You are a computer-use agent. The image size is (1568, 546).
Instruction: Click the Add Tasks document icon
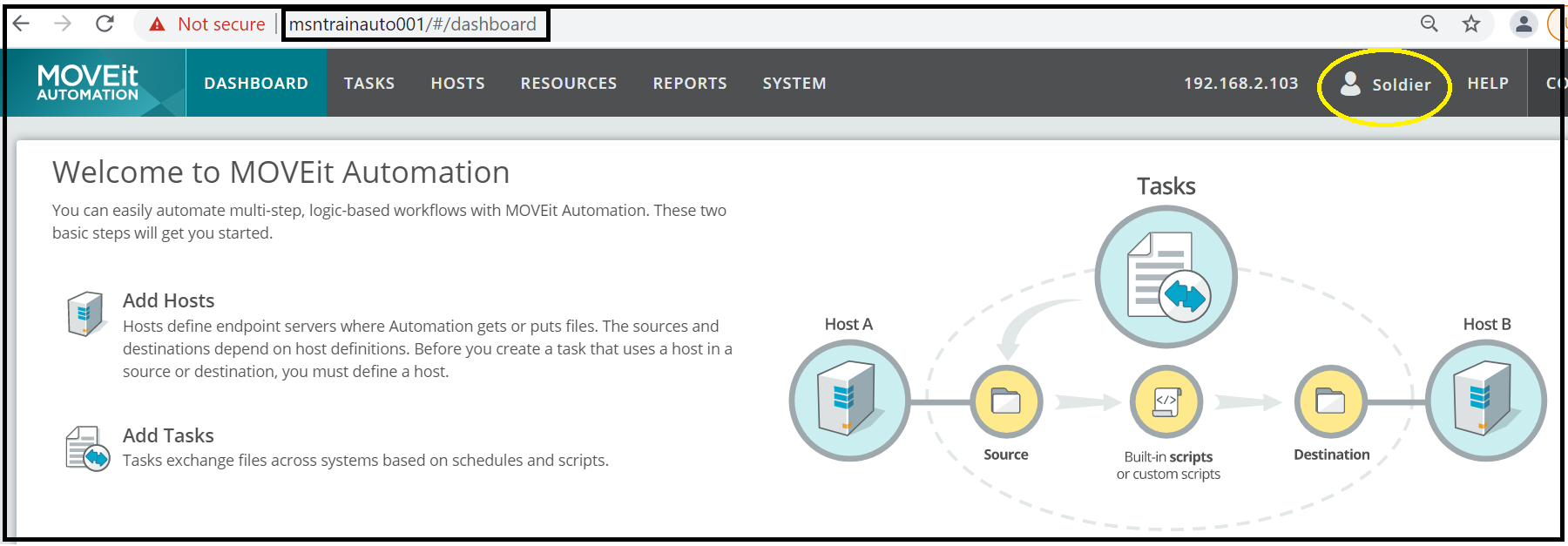(x=88, y=448)
